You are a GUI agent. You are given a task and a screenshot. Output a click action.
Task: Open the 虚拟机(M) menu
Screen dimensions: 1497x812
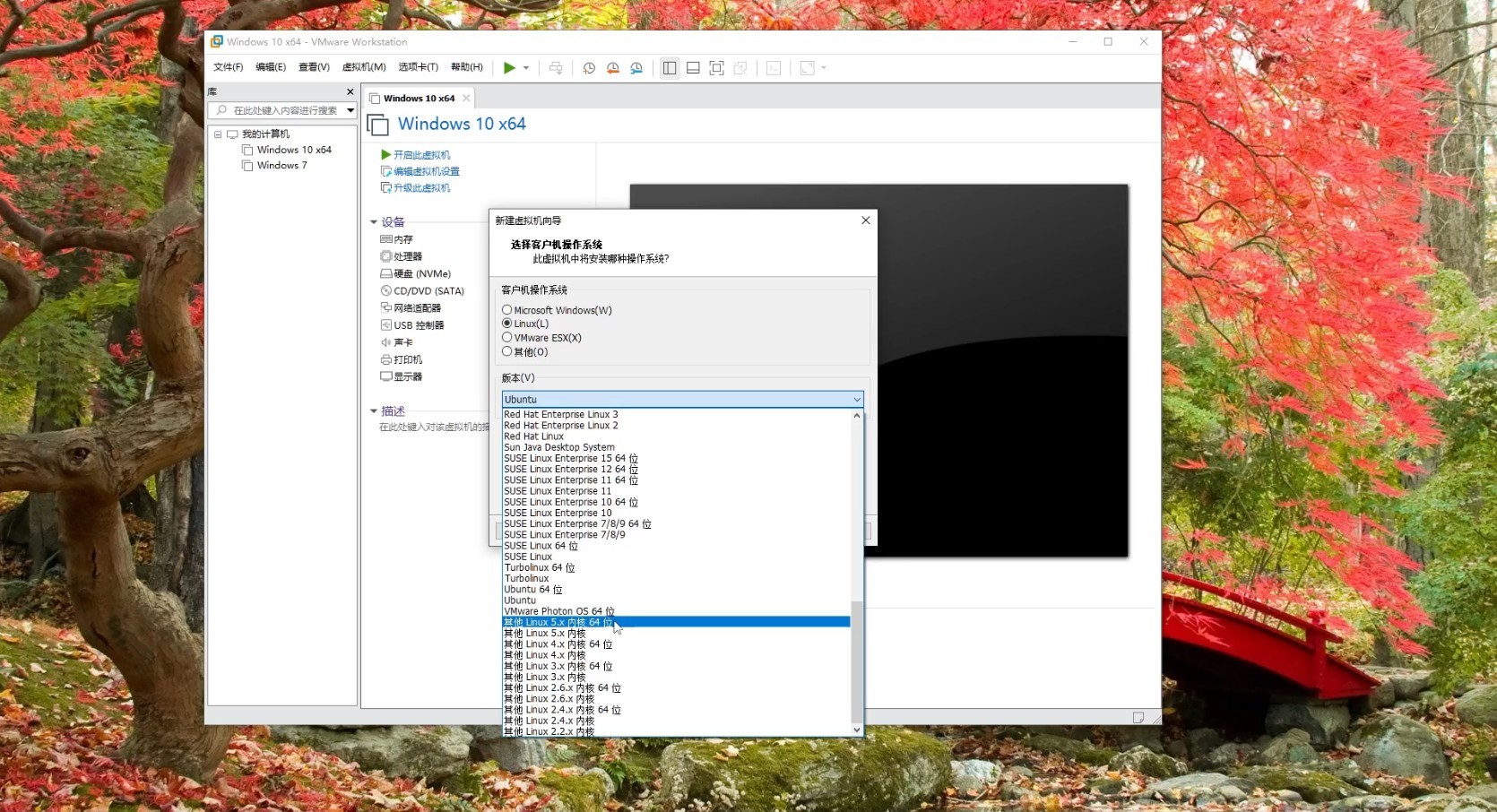point(364,67)
